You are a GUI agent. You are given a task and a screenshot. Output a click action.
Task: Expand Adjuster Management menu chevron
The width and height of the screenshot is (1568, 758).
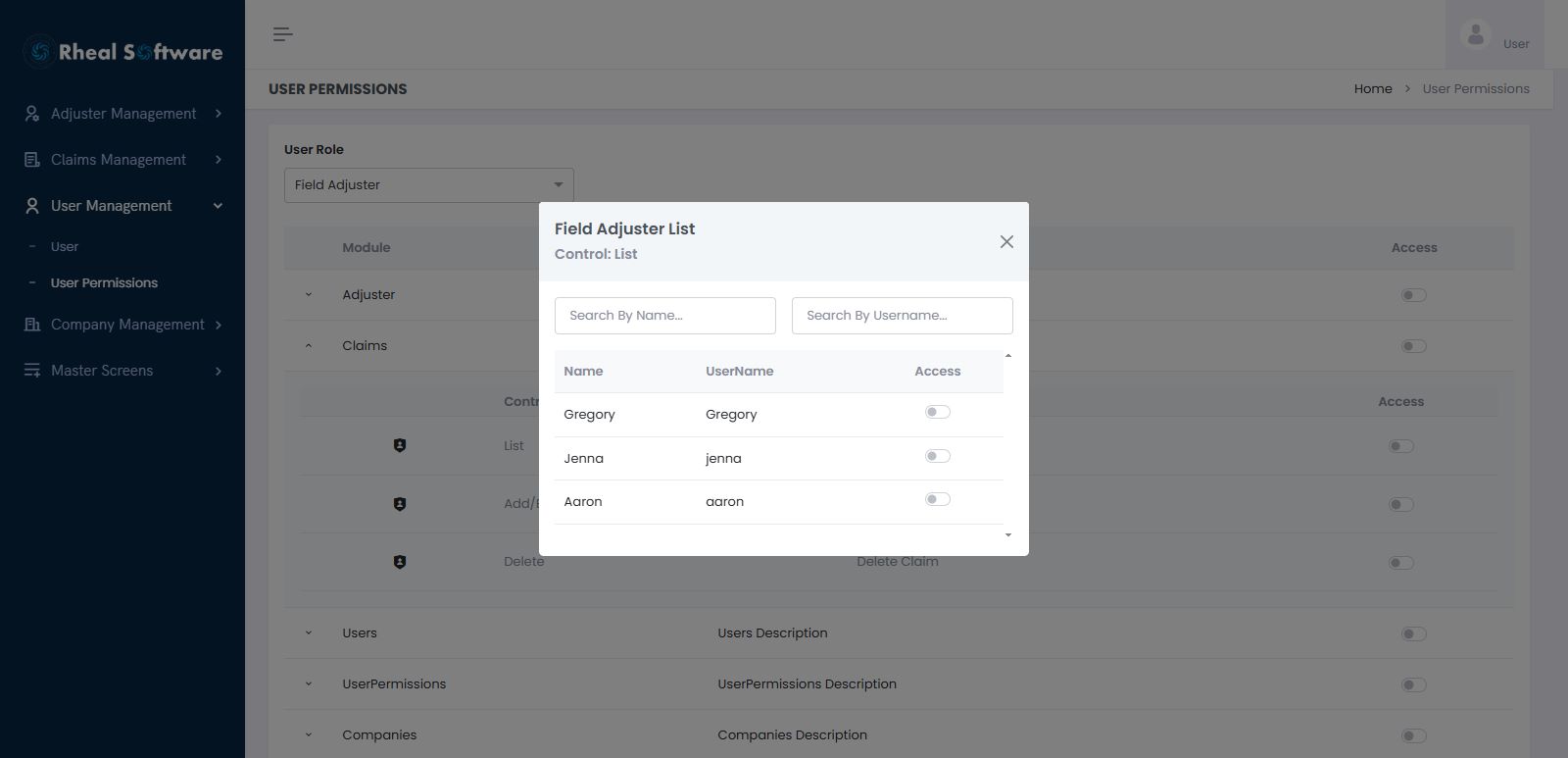[218, 114]
